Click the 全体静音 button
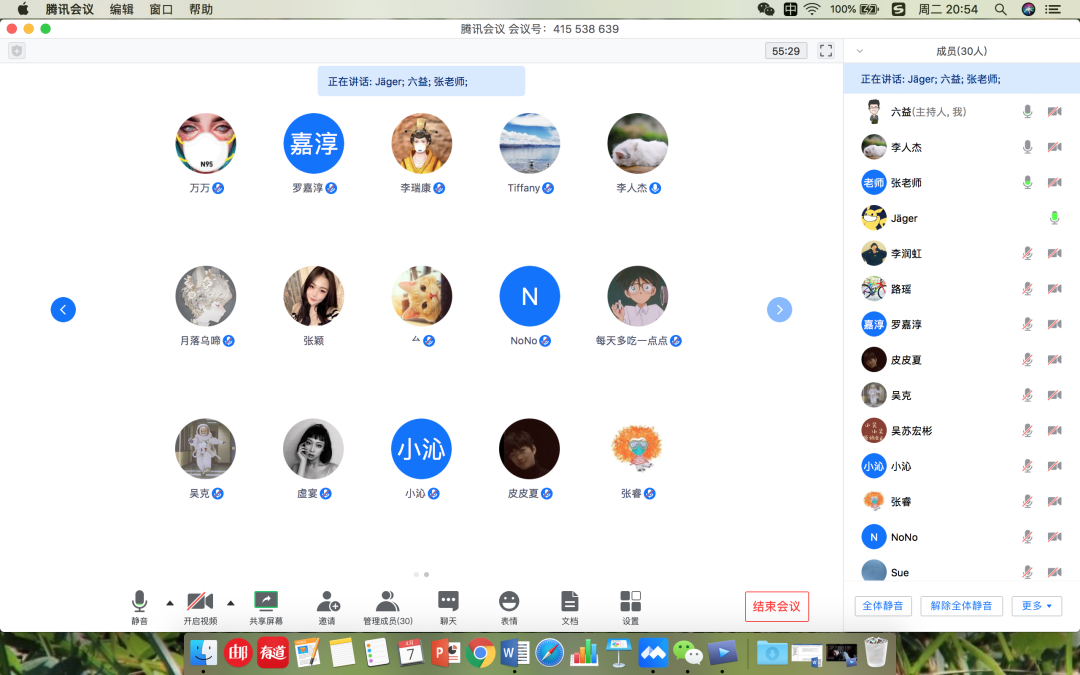The image size is (1080, 675). pyautogui.click(x=883, y=606)
